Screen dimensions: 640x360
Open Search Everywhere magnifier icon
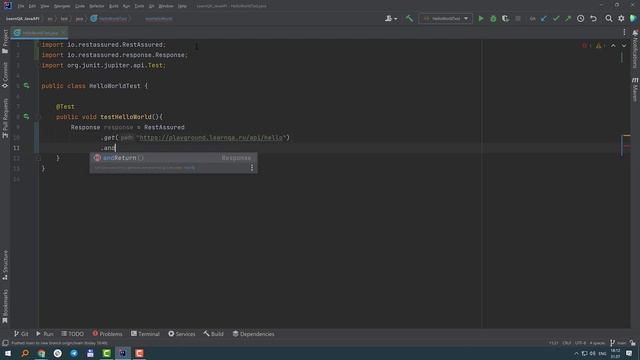tap(609, 18)
